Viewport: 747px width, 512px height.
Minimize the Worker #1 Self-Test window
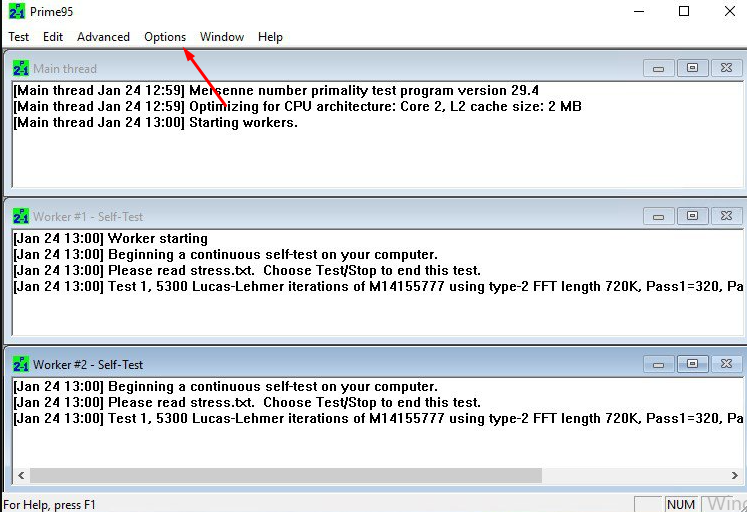click(658, 217)
